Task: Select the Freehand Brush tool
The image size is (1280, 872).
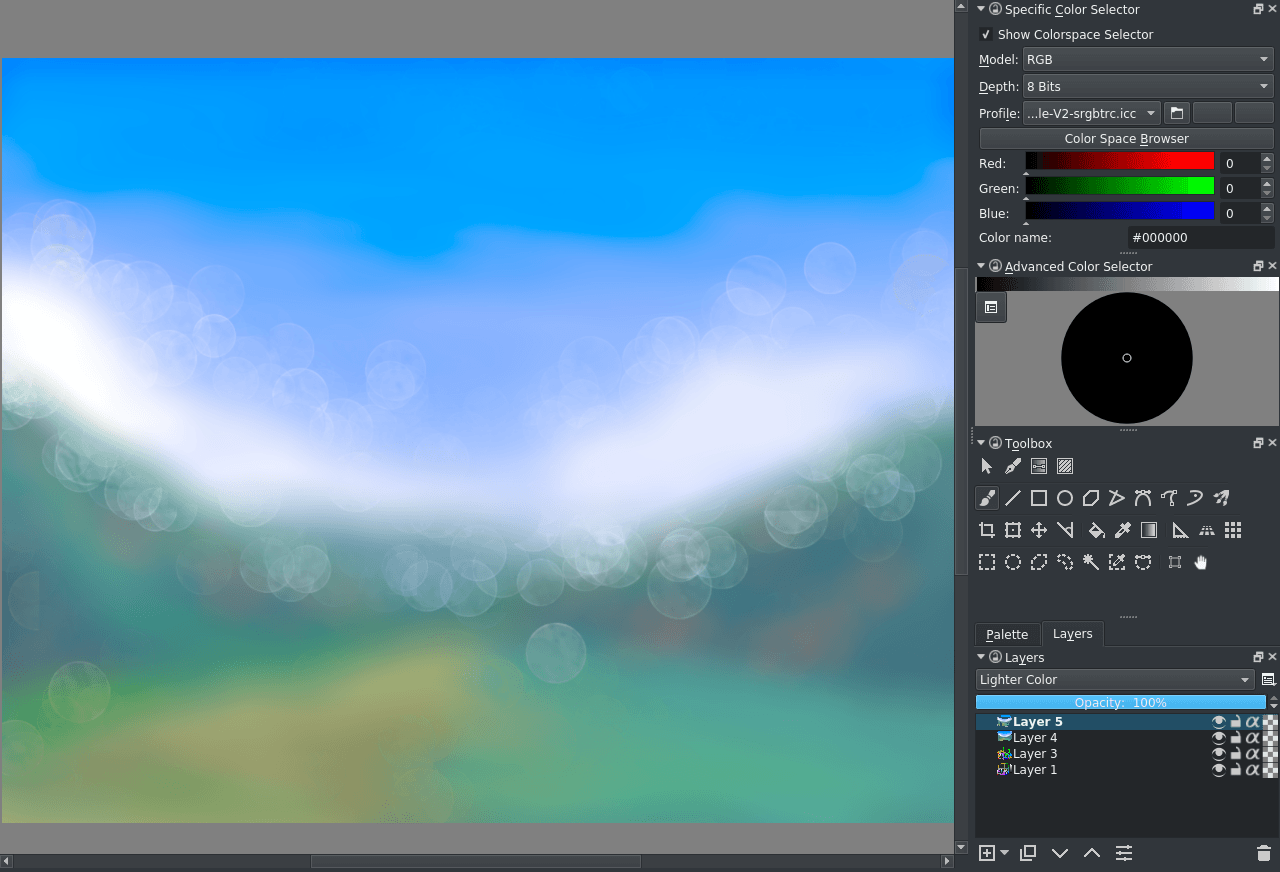Action: pyautogui.click(x=987, y=497)
